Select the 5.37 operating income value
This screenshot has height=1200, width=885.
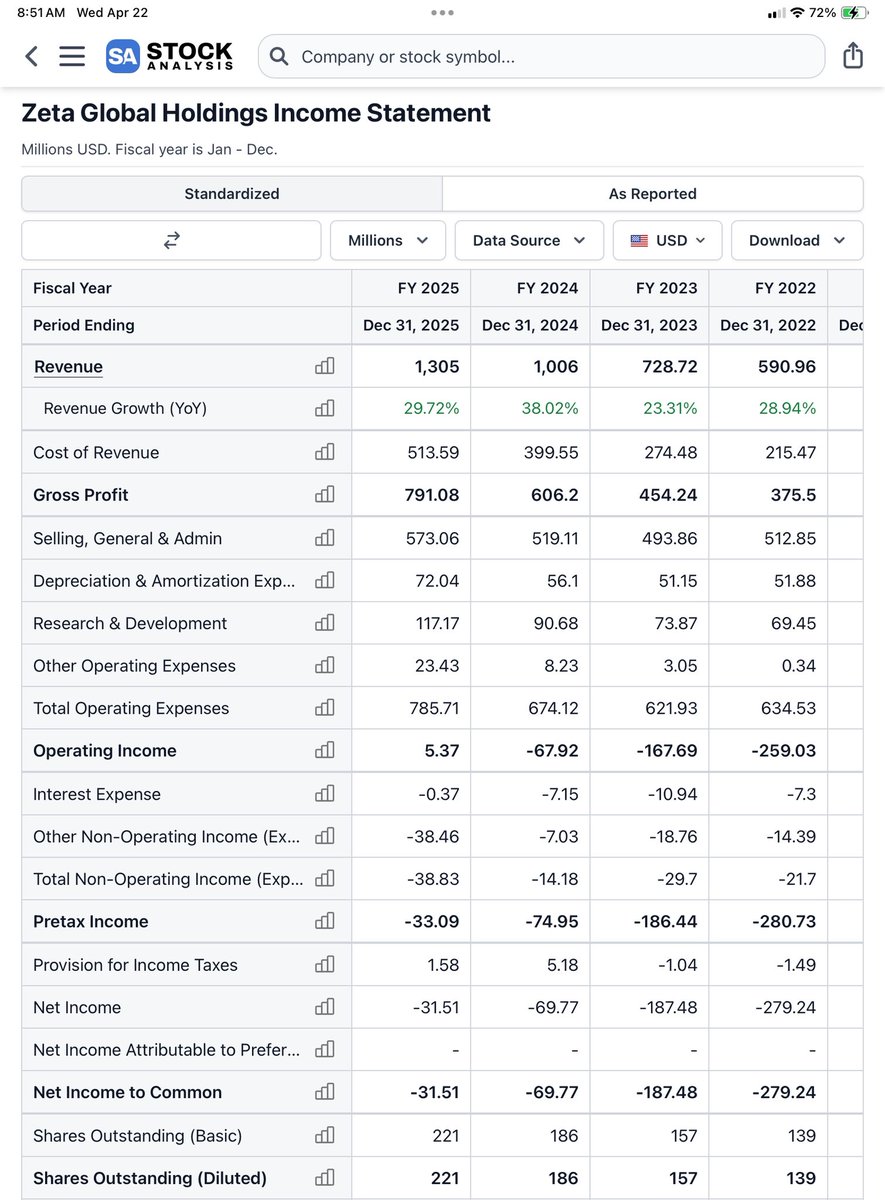(x=442, y=751)
